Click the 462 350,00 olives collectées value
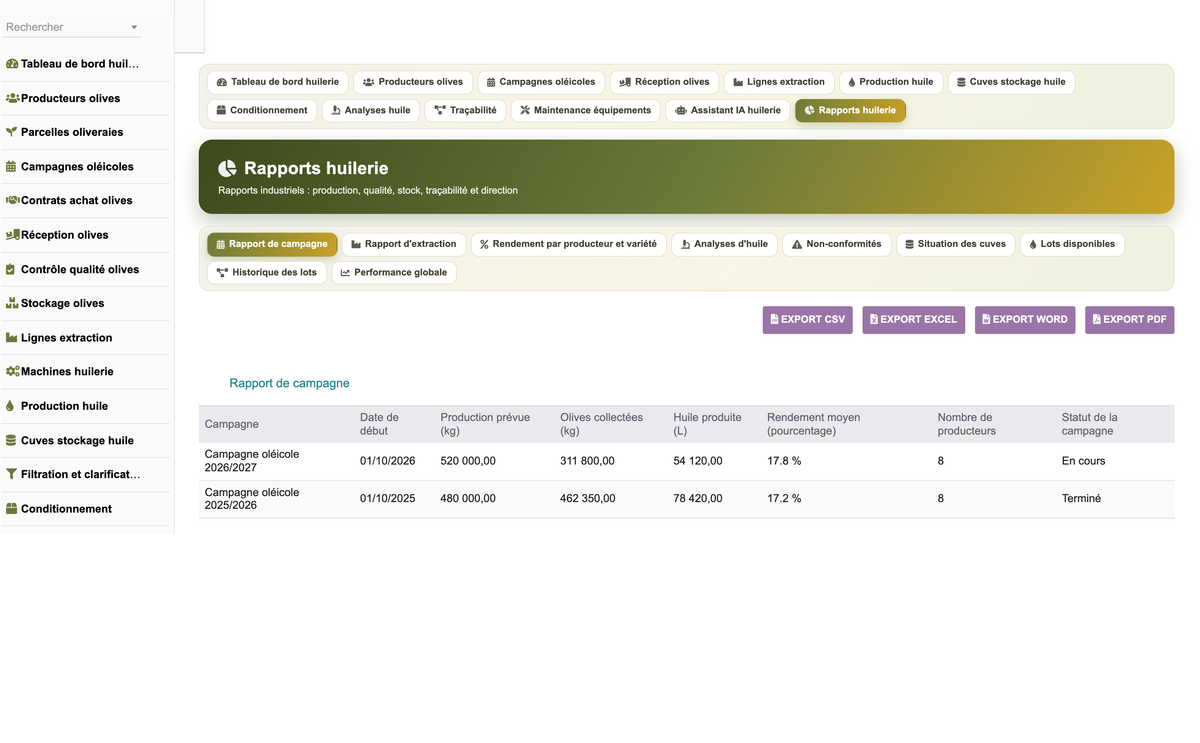Screen dimensions: 1200x743 (x=588, y=498)
